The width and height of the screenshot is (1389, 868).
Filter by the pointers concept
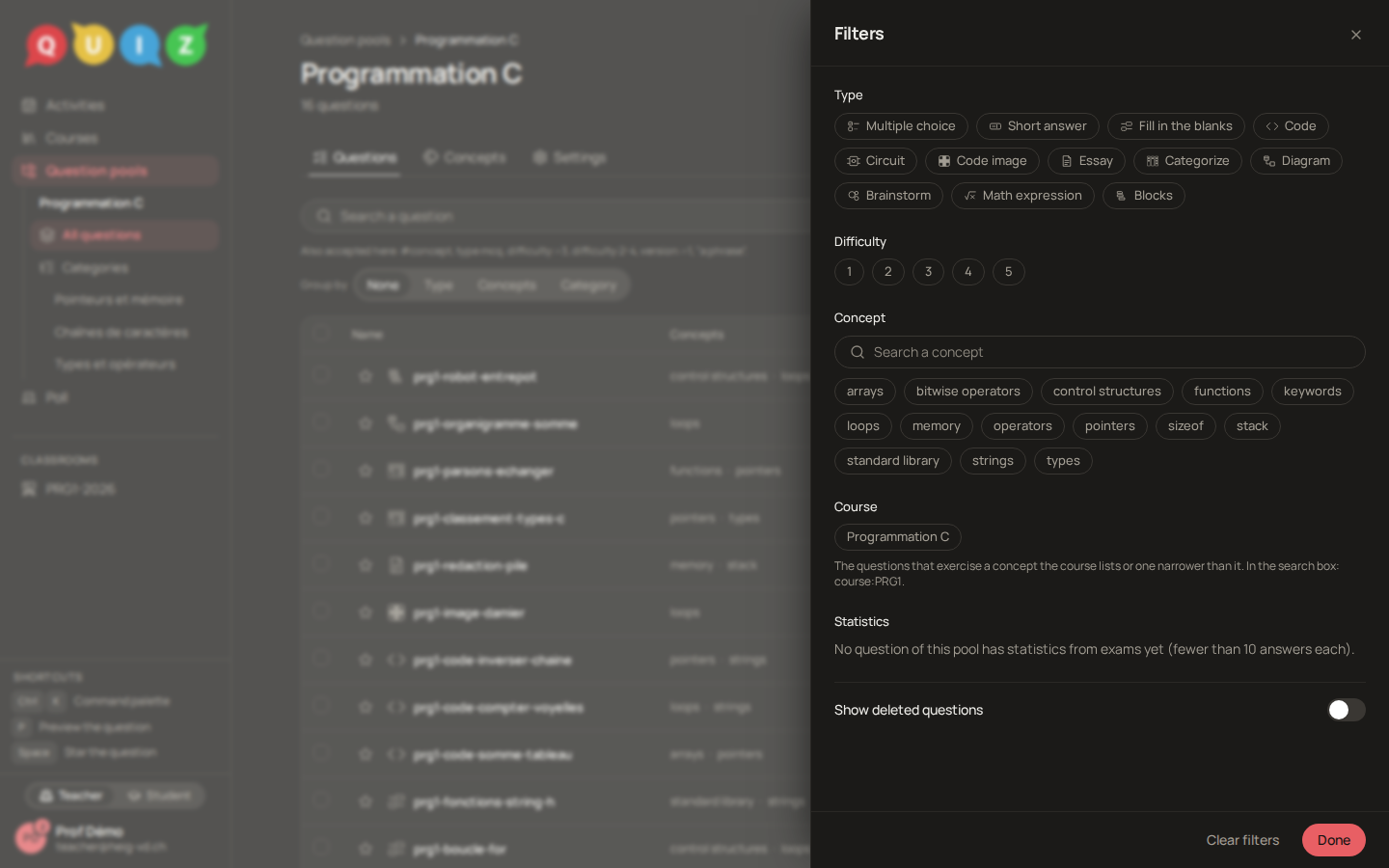[x=1109, y=426]
